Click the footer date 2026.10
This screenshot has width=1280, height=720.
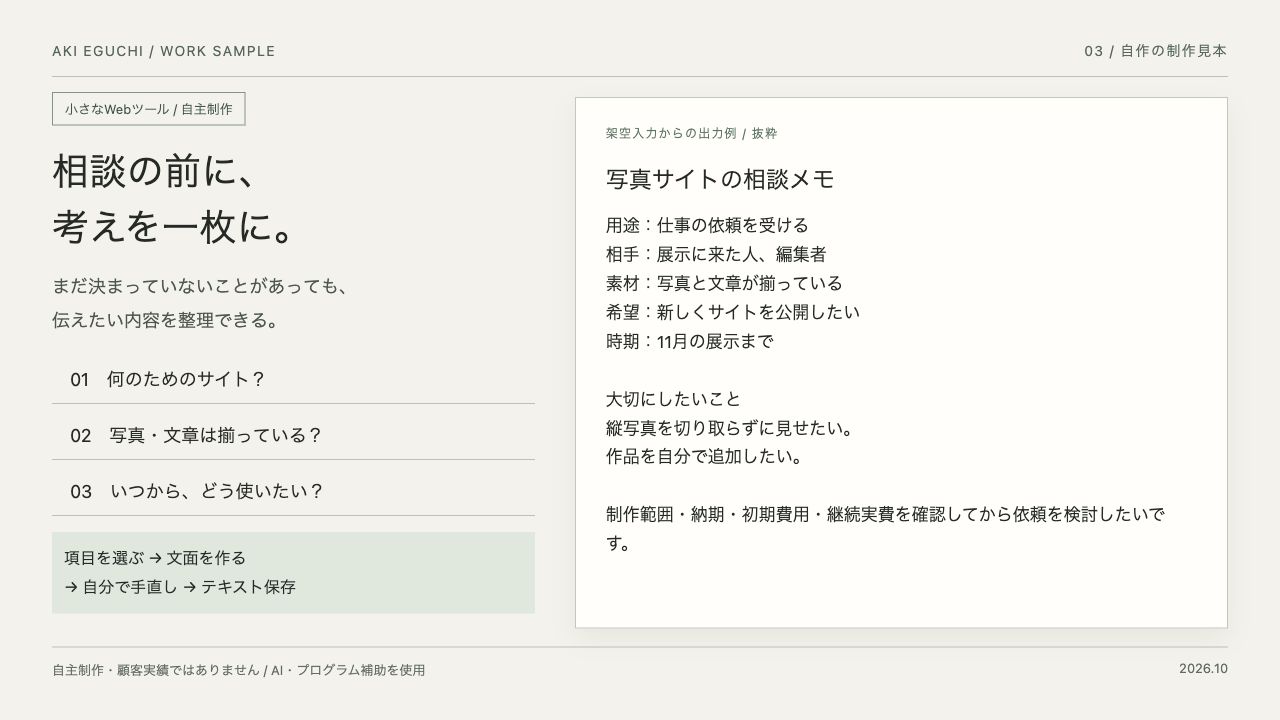(1203, 669)
